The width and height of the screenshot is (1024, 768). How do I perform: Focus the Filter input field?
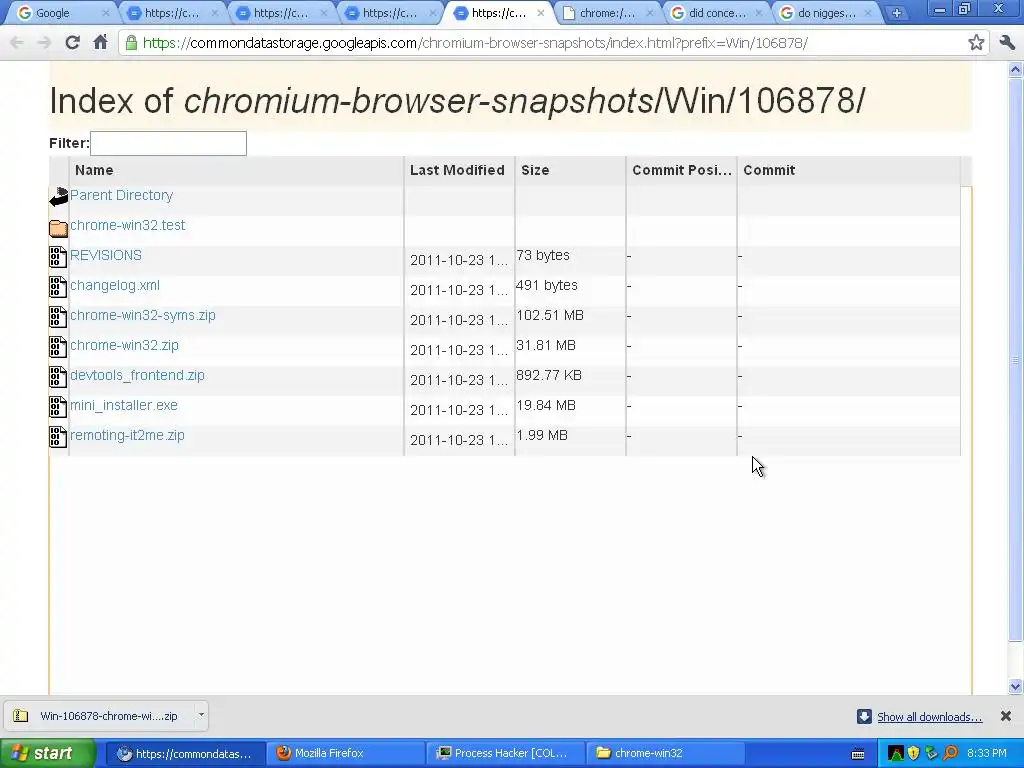(168, 144)
